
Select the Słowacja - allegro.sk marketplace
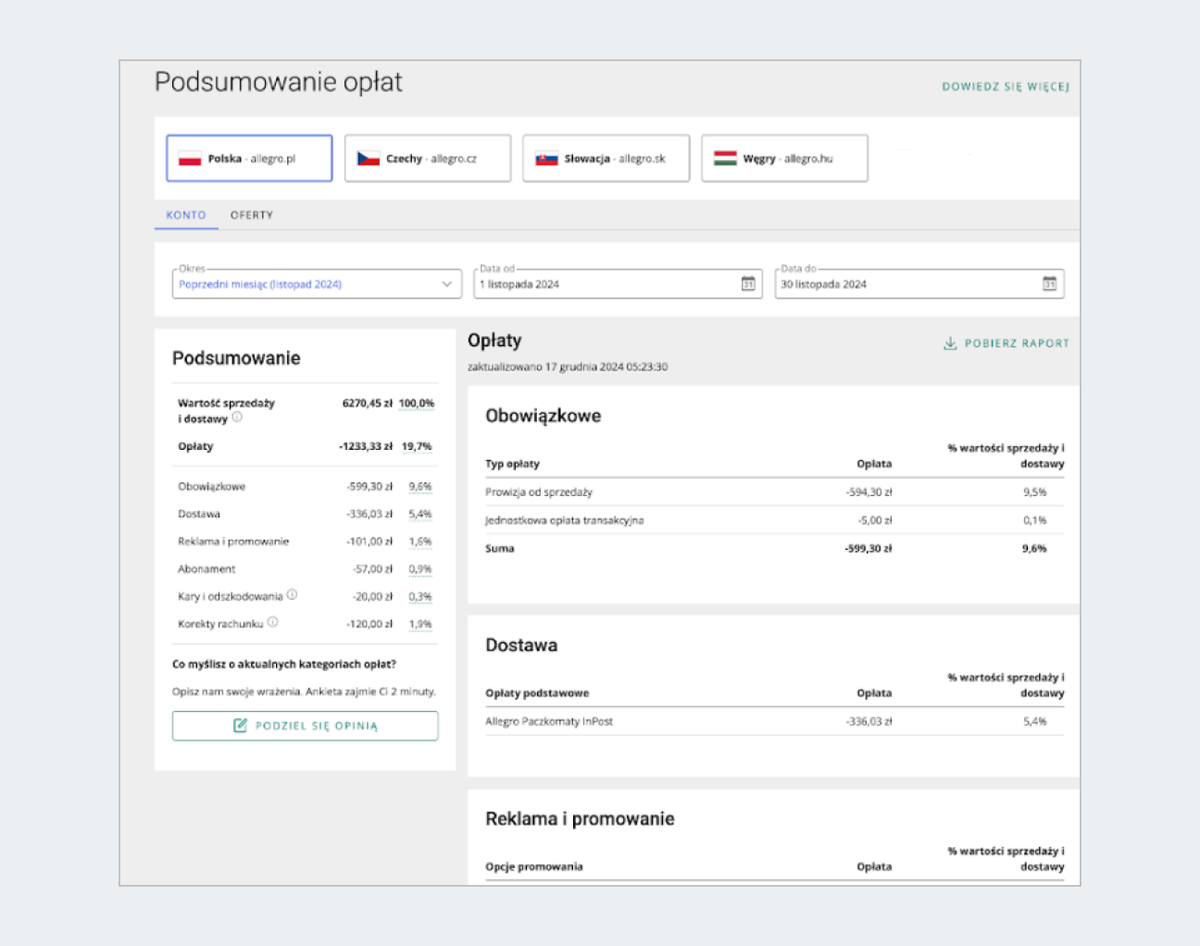(606, 159)
